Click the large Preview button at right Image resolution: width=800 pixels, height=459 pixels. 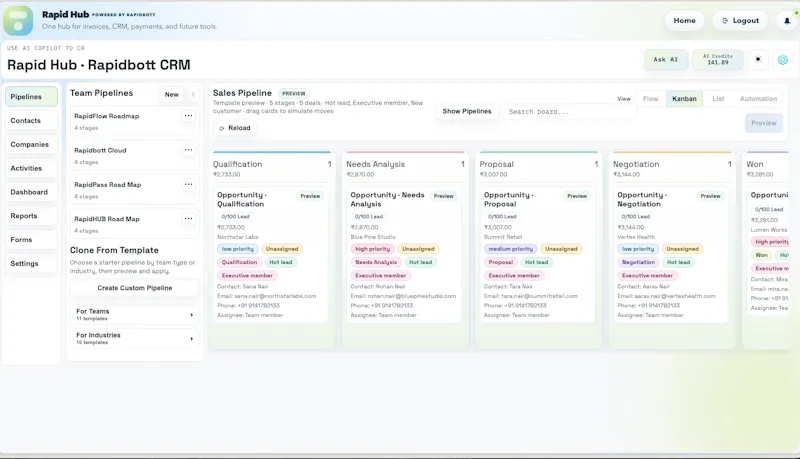[x=763, y=123]
